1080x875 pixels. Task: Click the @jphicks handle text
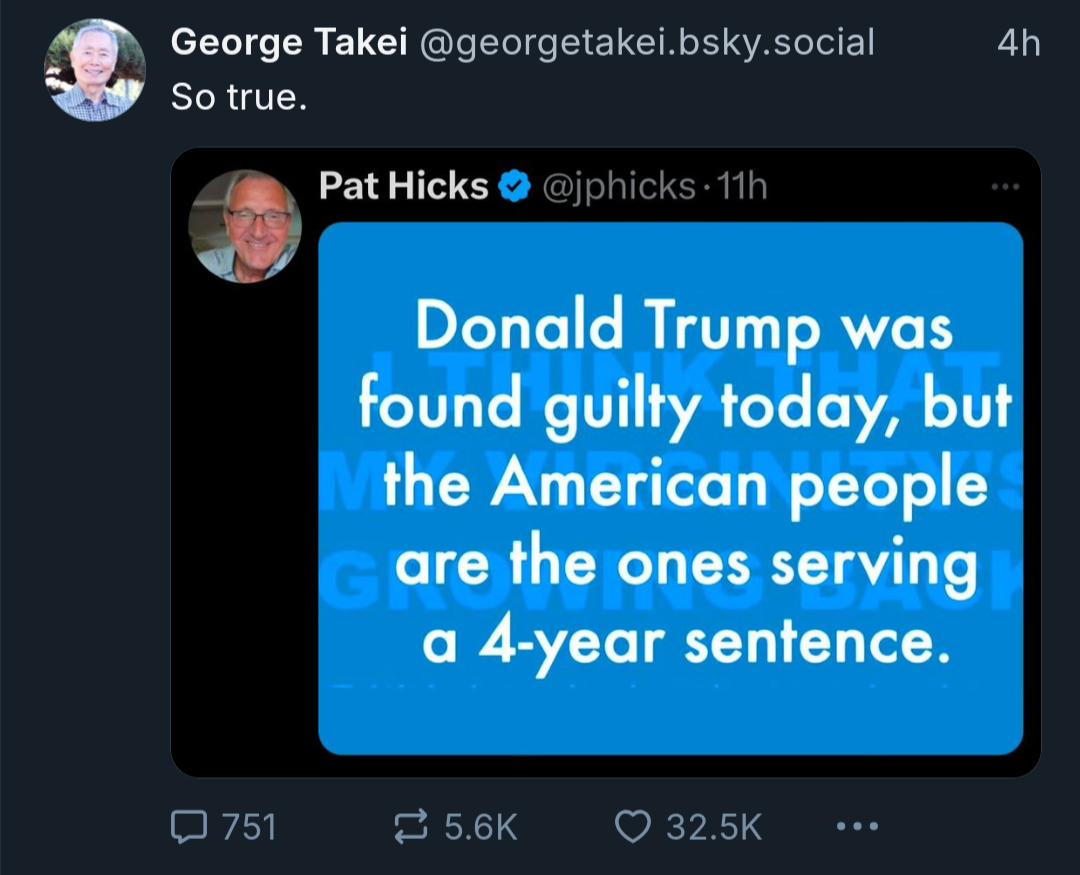pyautogui.click(x=618, y=186)
